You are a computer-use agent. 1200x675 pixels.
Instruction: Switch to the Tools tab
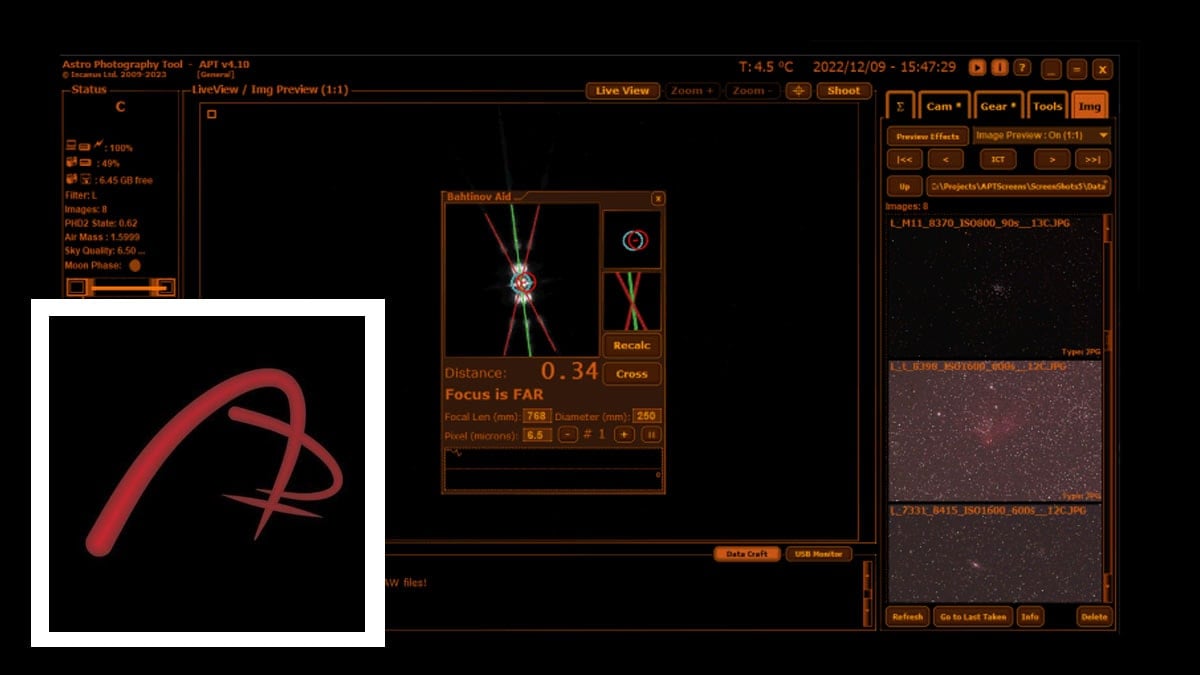[1047, 105]
